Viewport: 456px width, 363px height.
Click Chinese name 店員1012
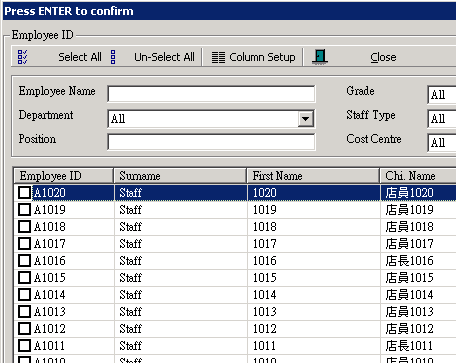(x=410, y=329)
